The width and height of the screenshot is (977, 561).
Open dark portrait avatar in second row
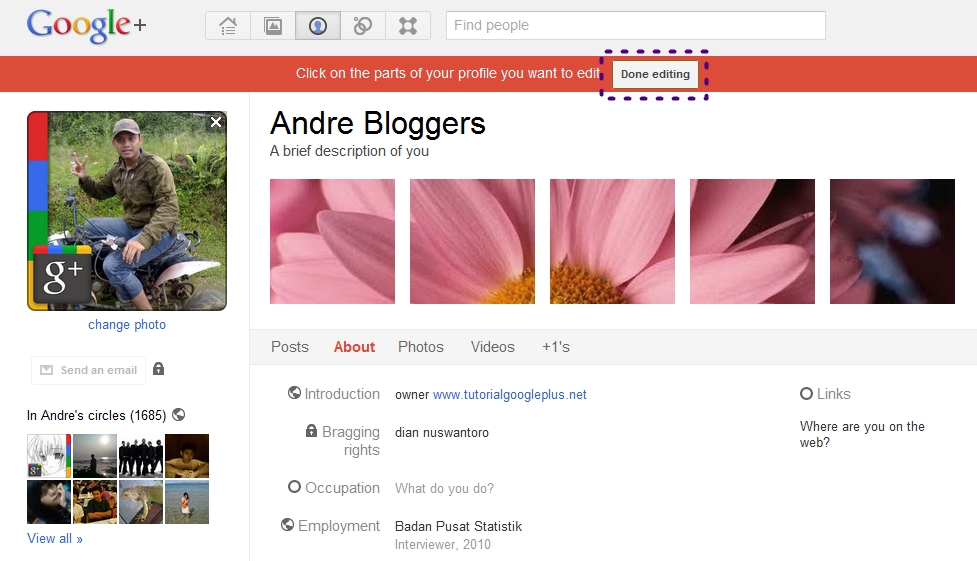click(49, 502)
